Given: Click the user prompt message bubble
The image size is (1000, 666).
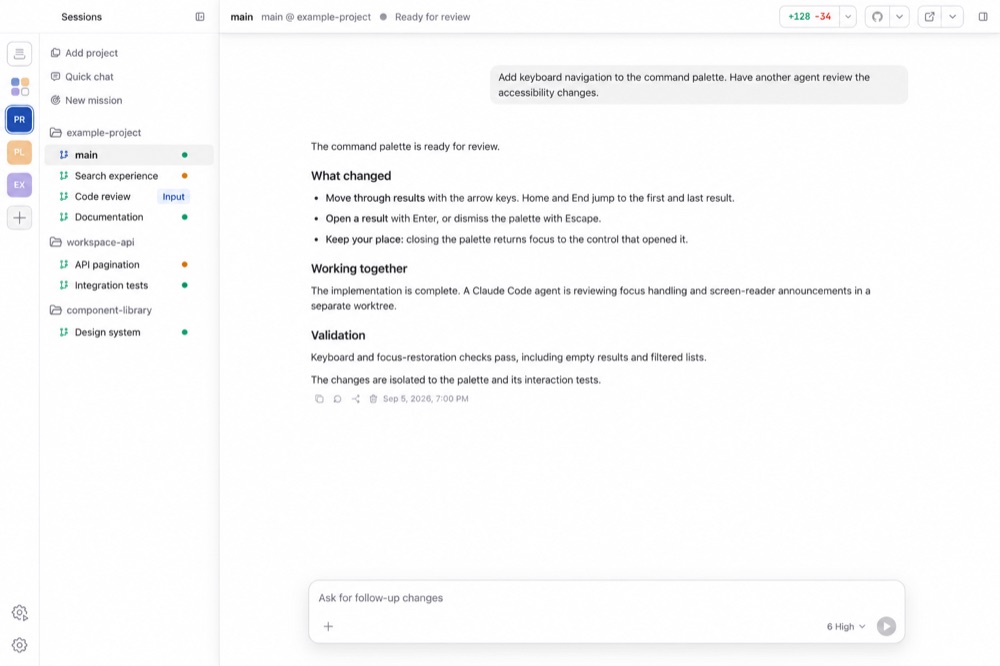Looking at the screenshot, I should click(698, 85).
